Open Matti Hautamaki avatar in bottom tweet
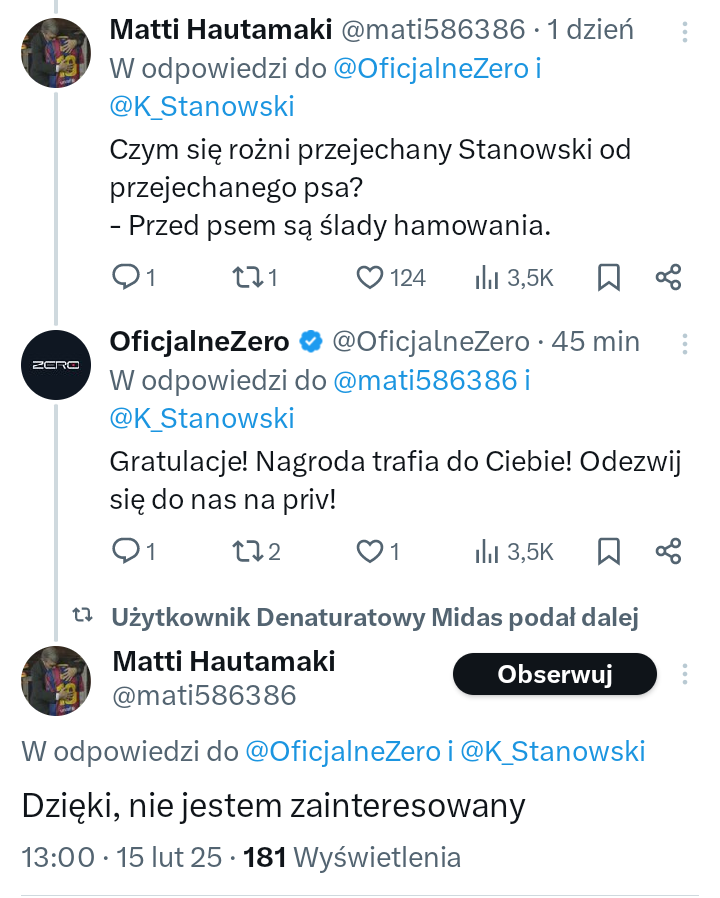The image size is (720, 898). tap(57, 680)
